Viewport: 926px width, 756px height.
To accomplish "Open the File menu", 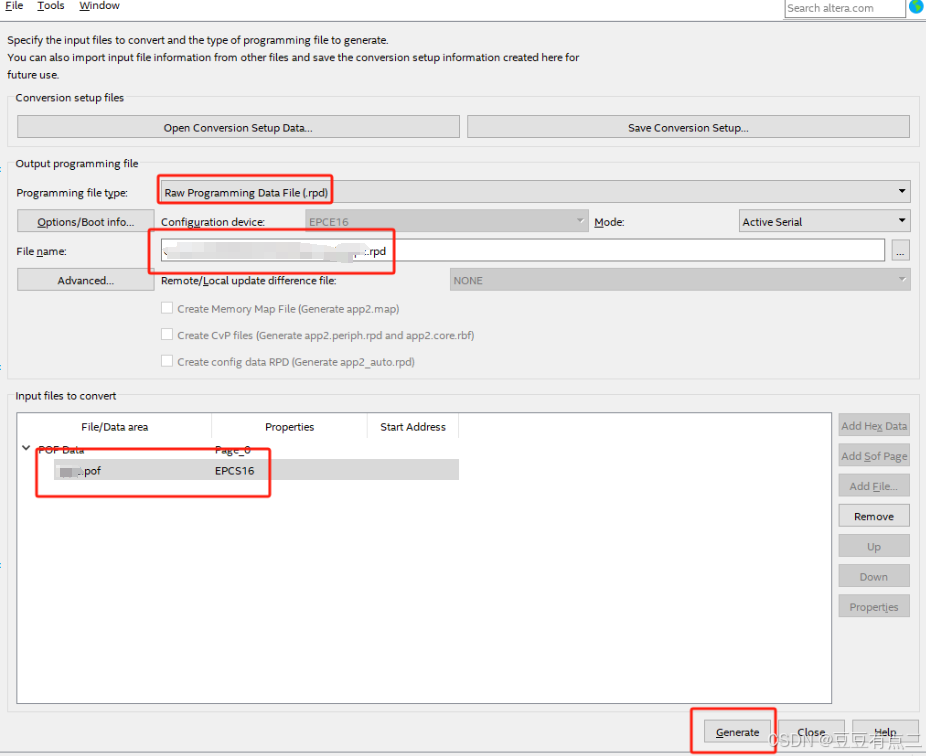I will tap(14, 5).
